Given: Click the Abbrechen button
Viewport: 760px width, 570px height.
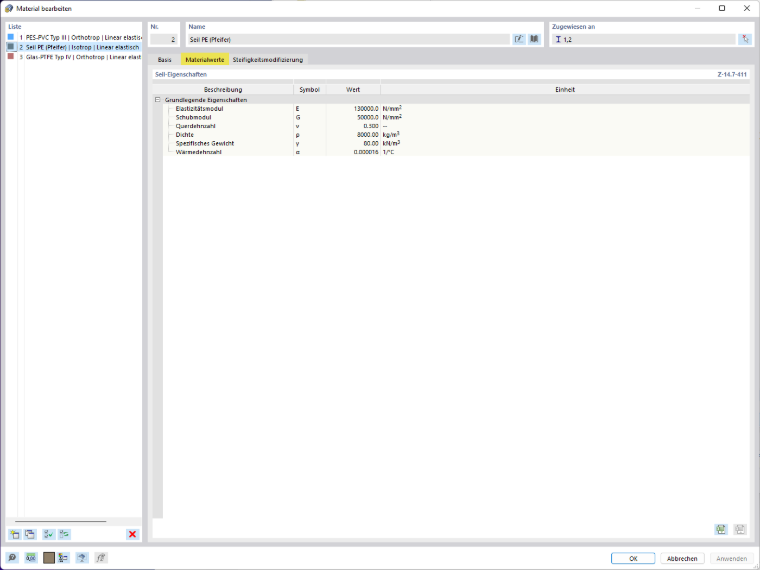Looking at the screenshot, I should coord(682,558).
